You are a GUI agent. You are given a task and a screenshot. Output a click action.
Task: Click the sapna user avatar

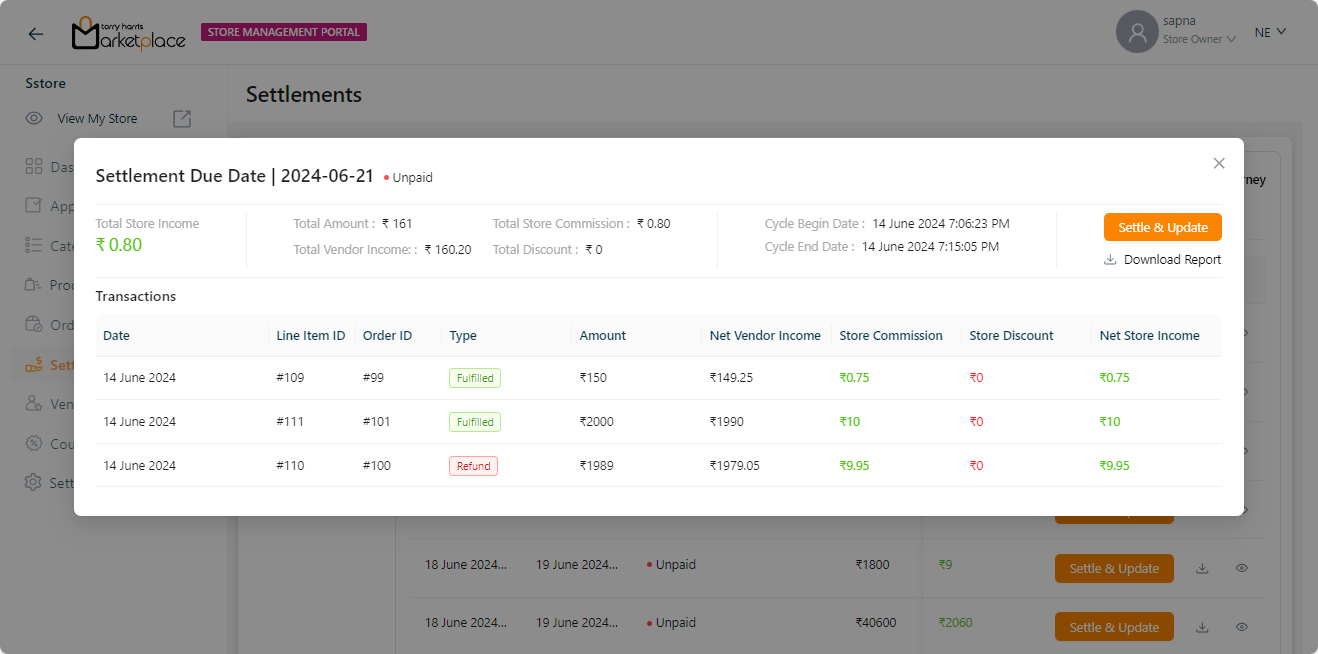tap(1136, 32)
